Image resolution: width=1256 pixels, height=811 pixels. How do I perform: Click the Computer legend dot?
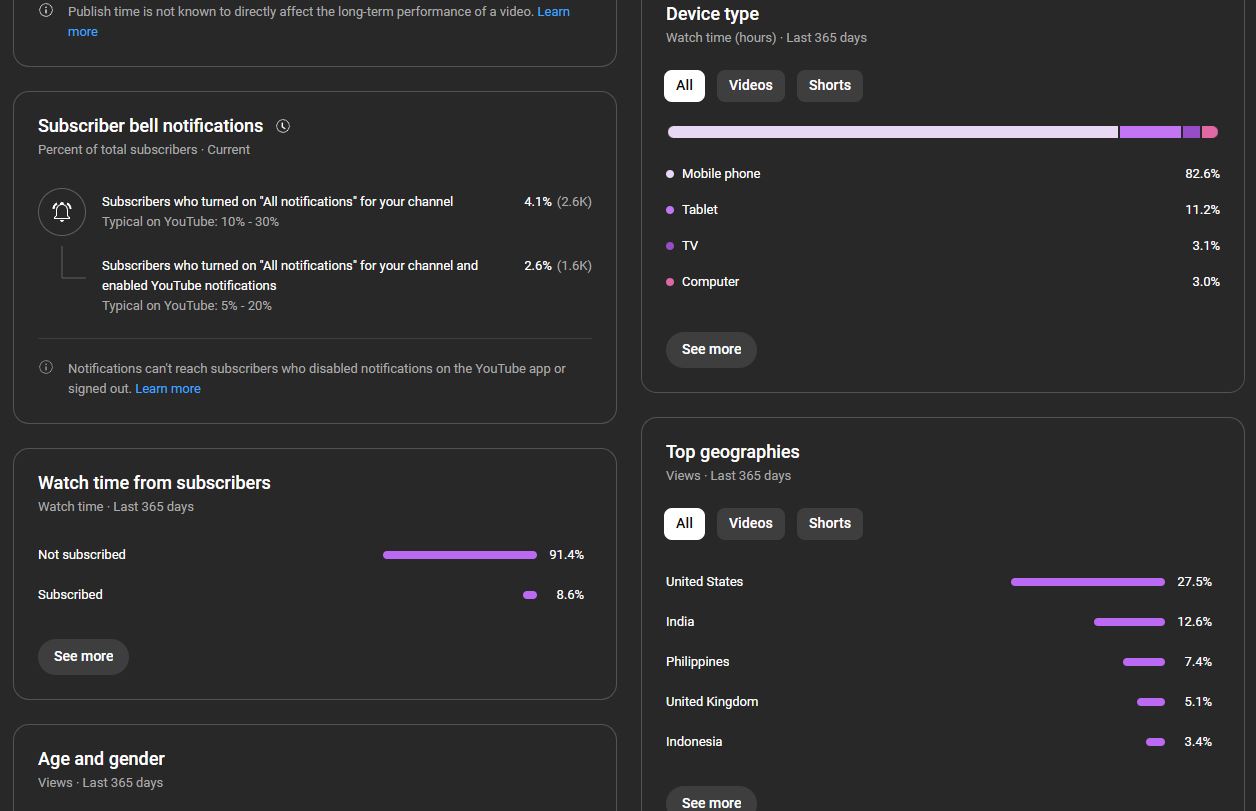[x=670, y=282]
